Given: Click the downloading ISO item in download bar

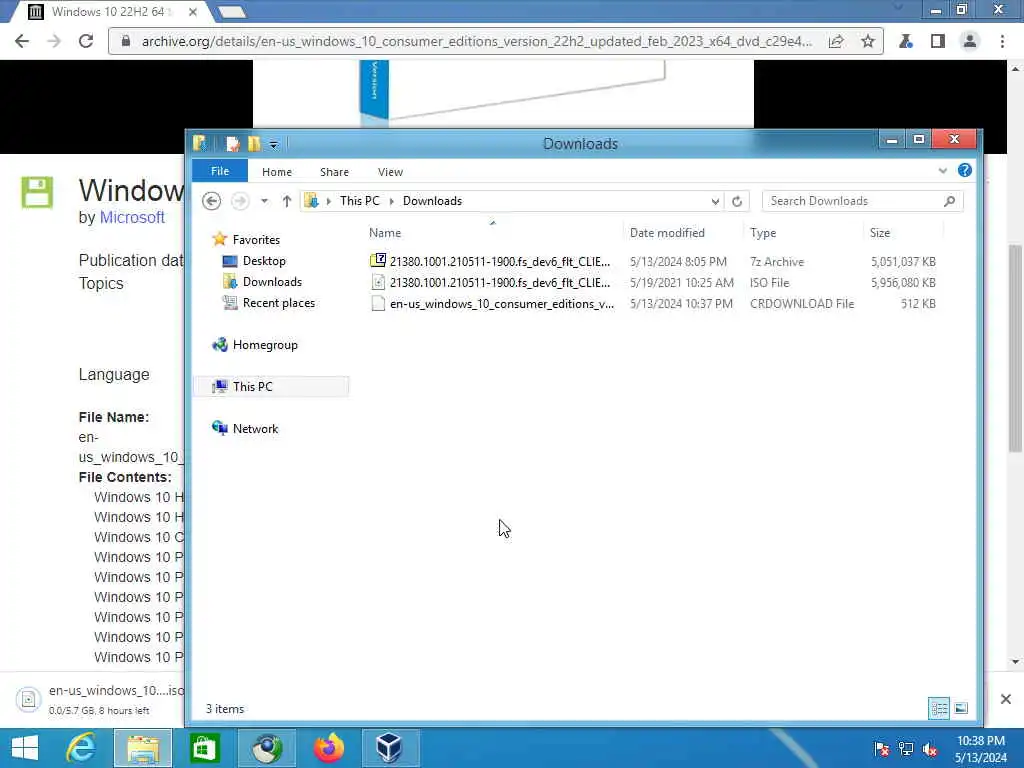Looking at the screenshot, I should [98, 699].
